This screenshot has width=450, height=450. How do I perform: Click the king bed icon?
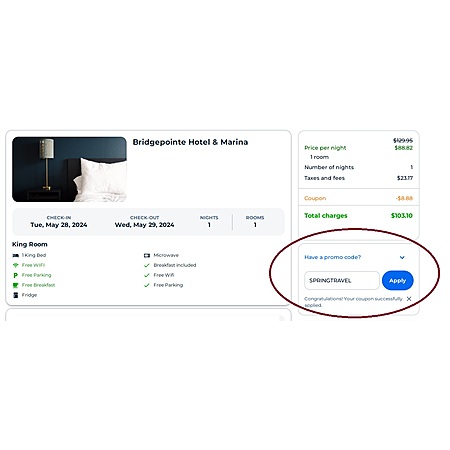point(15,255)
